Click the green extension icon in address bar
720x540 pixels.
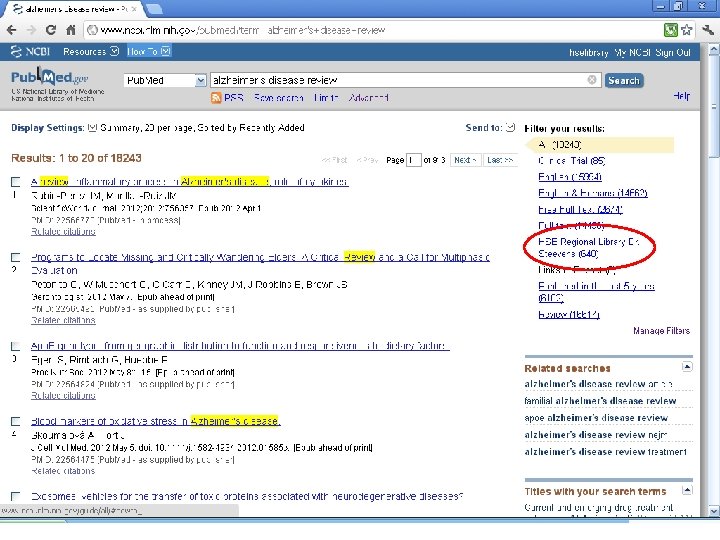tap(671, 30)
